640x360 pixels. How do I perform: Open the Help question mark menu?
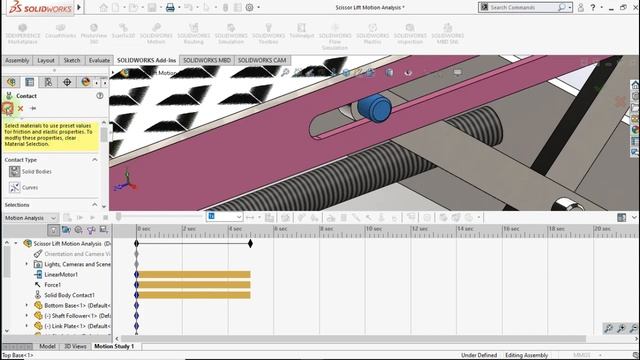tap(593, 7)
